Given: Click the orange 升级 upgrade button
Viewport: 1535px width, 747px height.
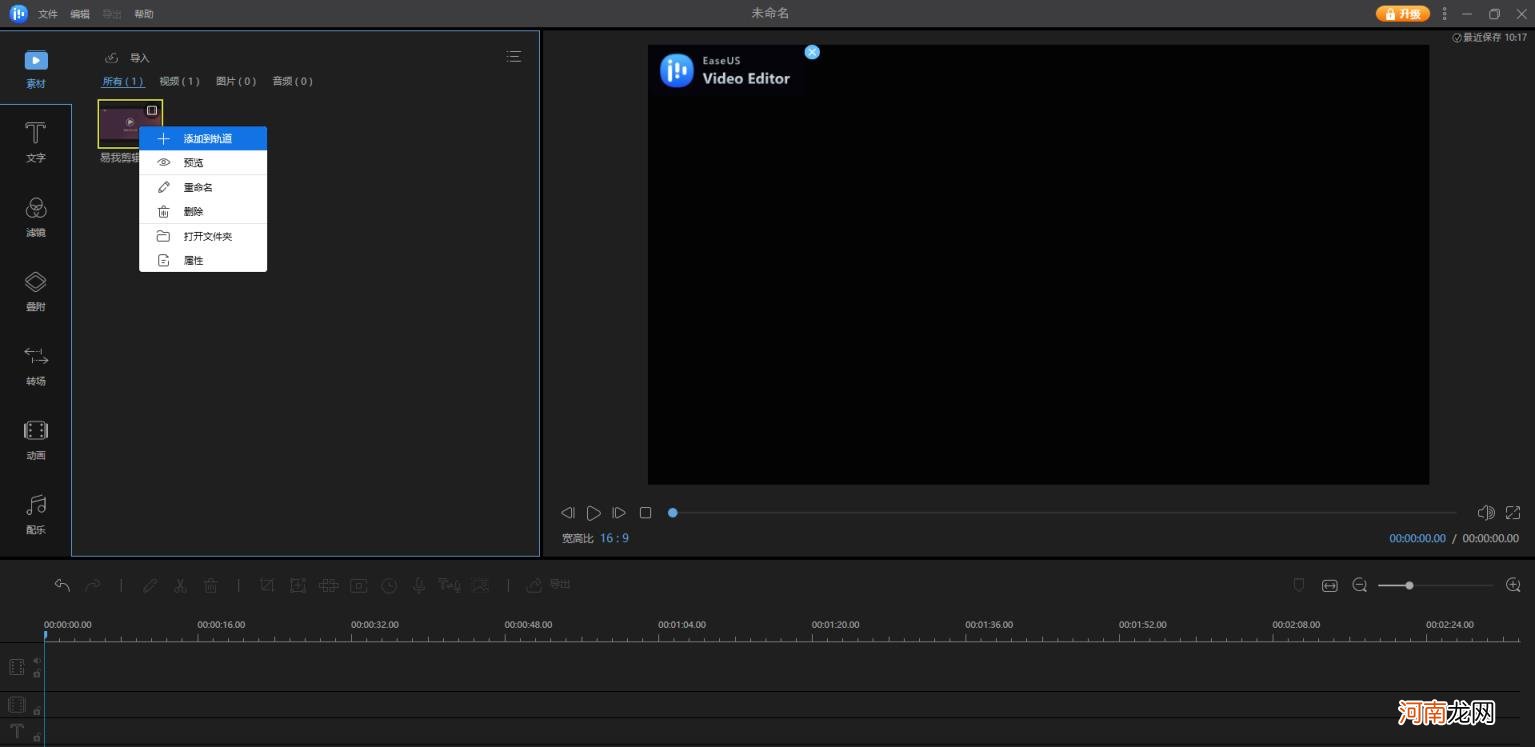Looking at the screenshot, I should pyautogui.click(x=1403, y=14).
